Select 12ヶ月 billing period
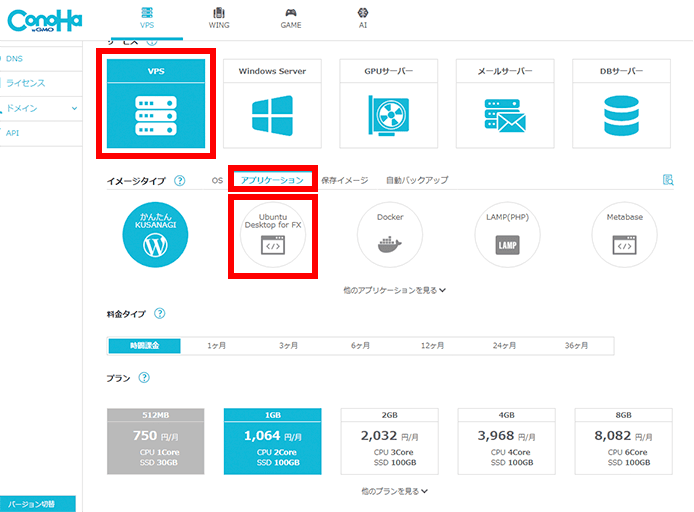 (432, 346)
